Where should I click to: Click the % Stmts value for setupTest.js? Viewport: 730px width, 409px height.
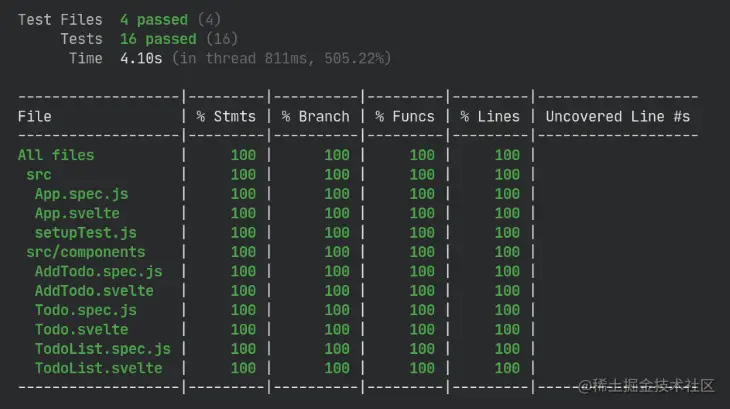[x=243, y=233]
